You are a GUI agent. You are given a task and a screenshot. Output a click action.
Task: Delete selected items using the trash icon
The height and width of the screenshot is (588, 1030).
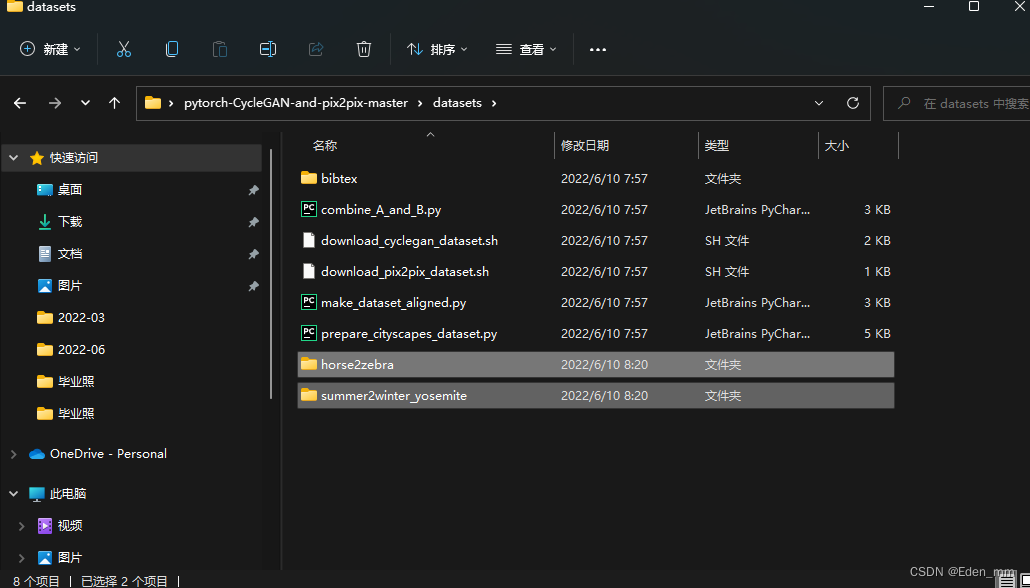pyautogui.click(x=363, y=48)
